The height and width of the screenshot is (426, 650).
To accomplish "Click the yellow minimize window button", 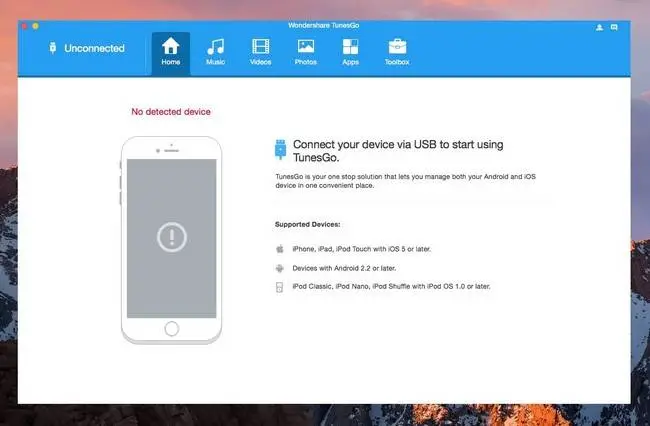I will (36, 26).
